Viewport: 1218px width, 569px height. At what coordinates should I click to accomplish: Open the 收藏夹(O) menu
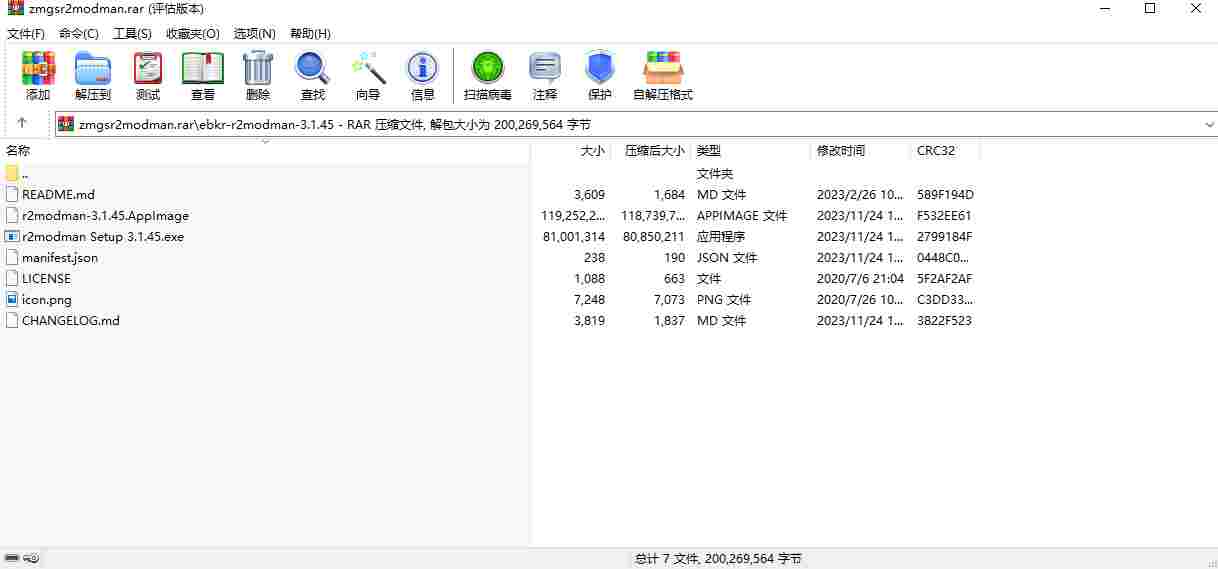(193, 34)
